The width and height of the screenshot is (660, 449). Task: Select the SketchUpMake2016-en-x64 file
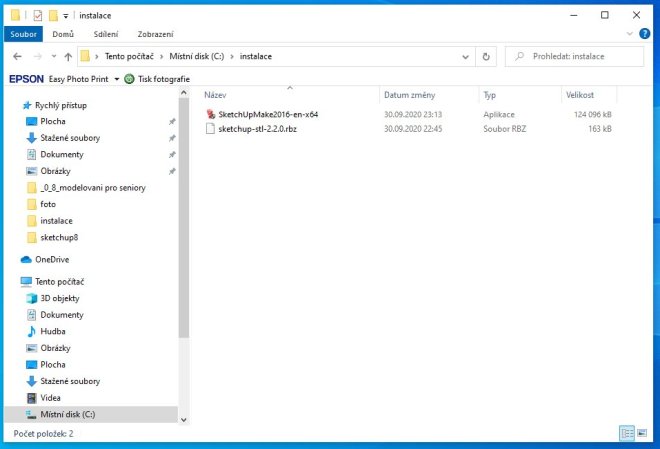[x=268, y=114]
